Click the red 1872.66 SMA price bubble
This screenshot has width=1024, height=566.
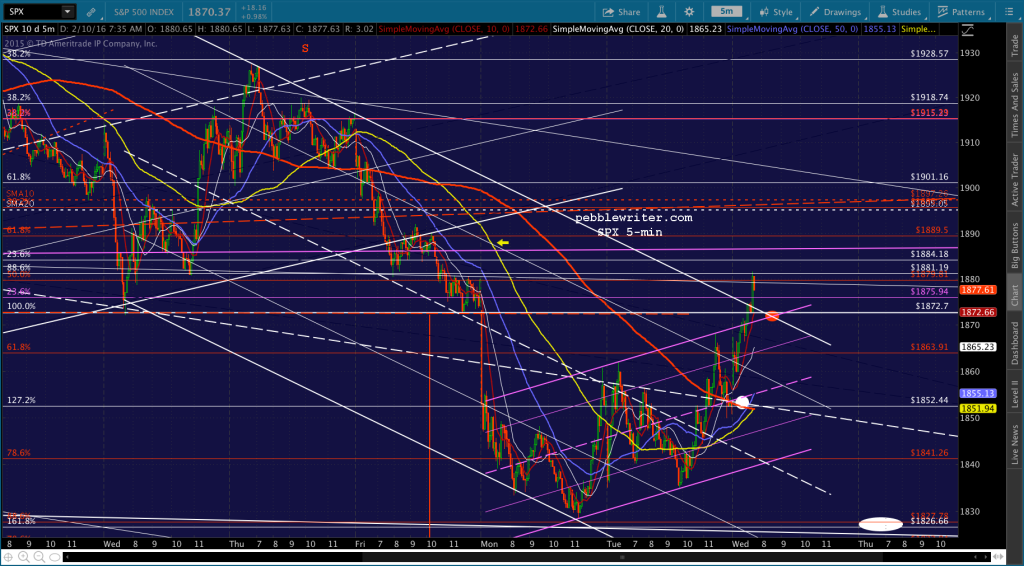[977, 312]
